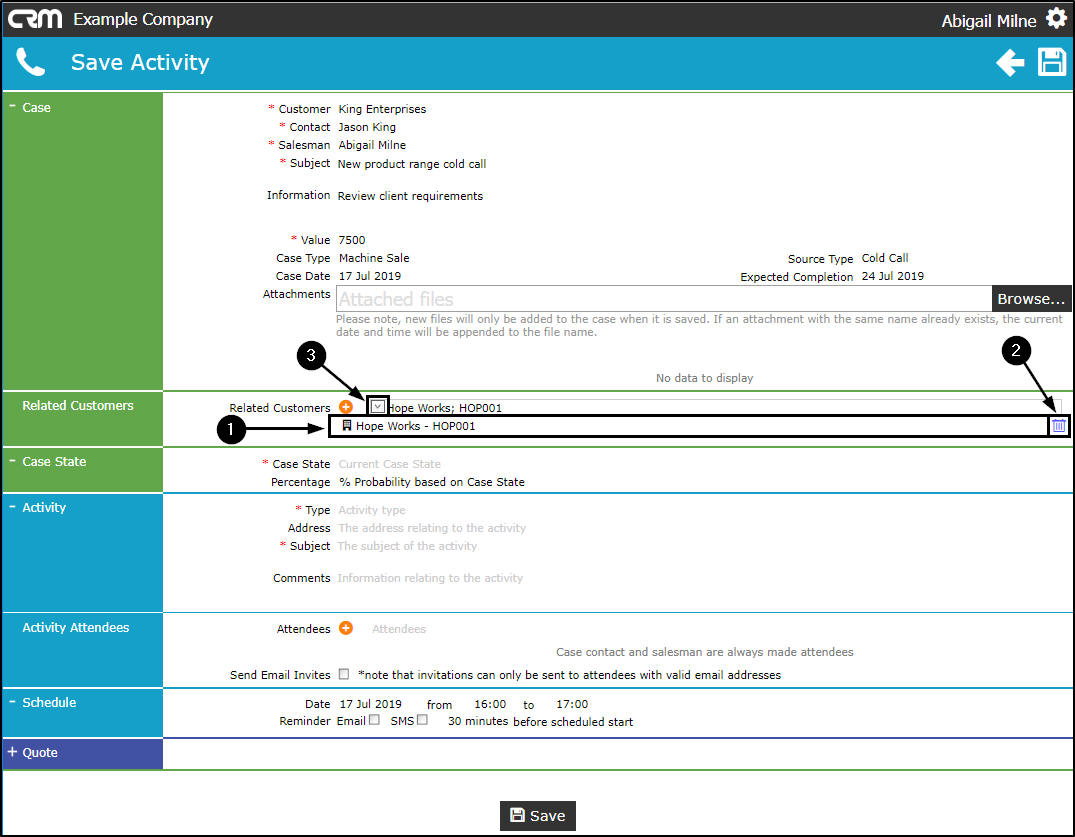The image size is (1075, 837).
Task: Click the end time 17:00
Action: point(572,704)
